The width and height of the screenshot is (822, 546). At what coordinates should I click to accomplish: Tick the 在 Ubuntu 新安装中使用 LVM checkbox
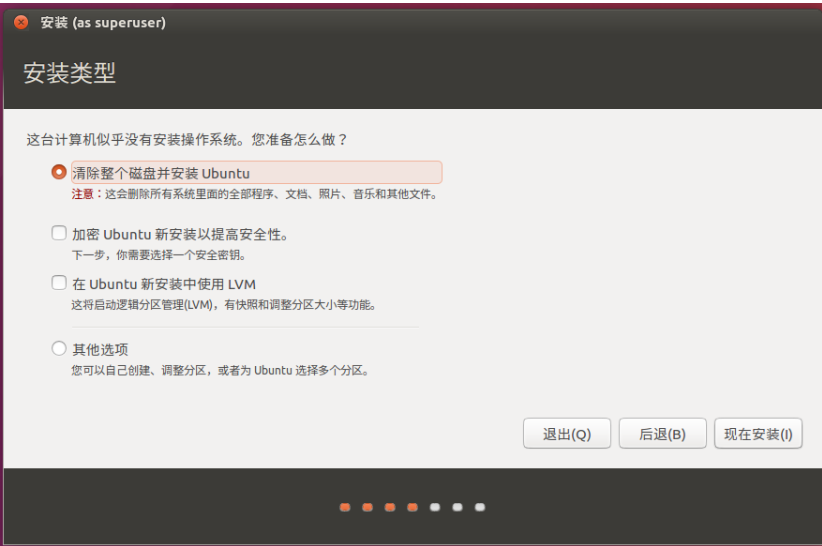coord(59,282)
